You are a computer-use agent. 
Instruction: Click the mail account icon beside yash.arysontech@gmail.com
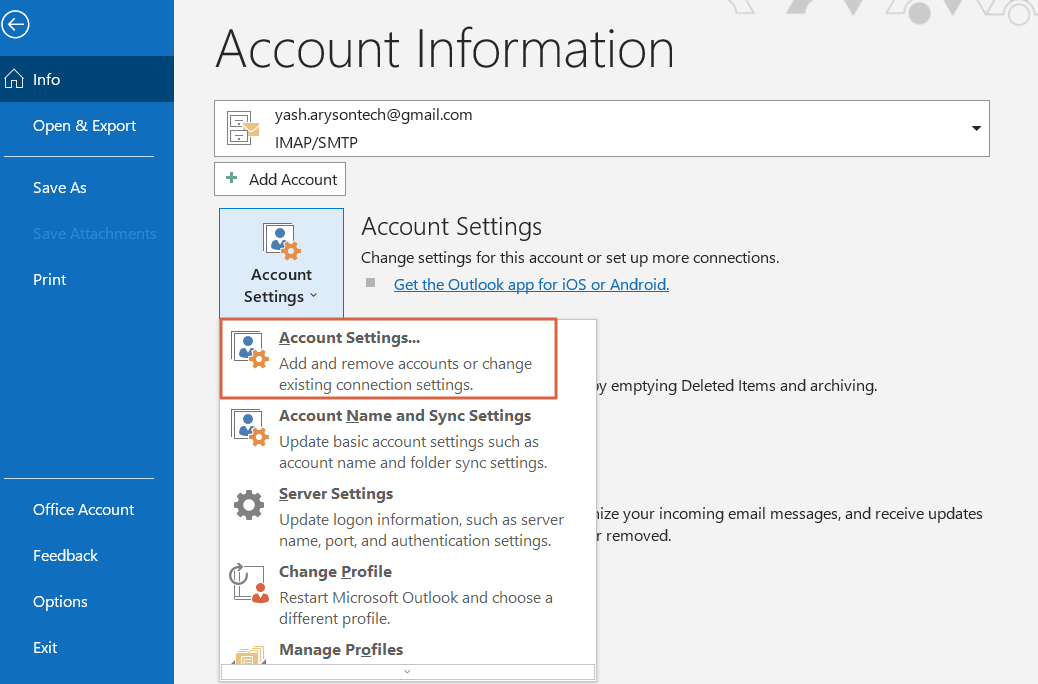(244, 128)
